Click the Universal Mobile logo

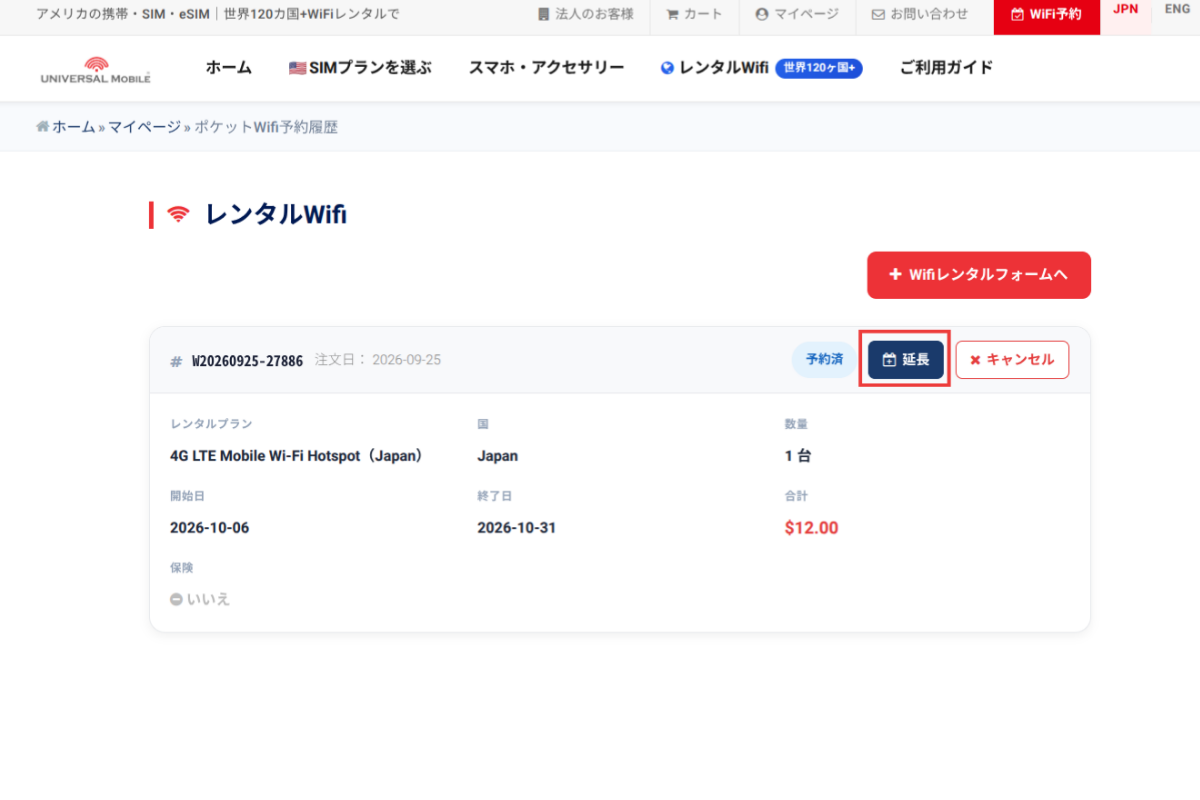pyautogui.click(x=96, y=69)
